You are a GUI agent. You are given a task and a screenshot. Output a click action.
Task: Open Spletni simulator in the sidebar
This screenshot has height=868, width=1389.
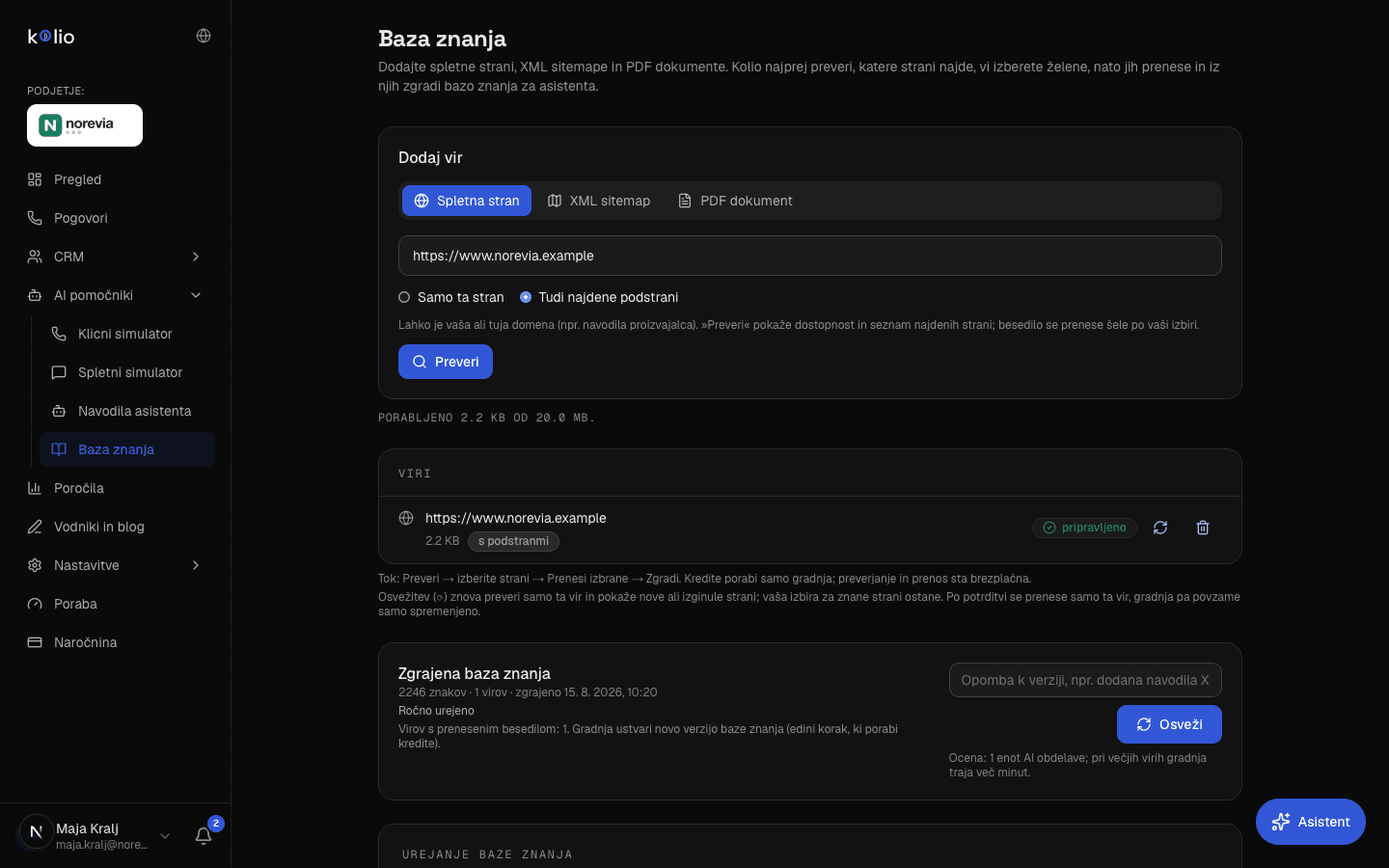point(127,372)
